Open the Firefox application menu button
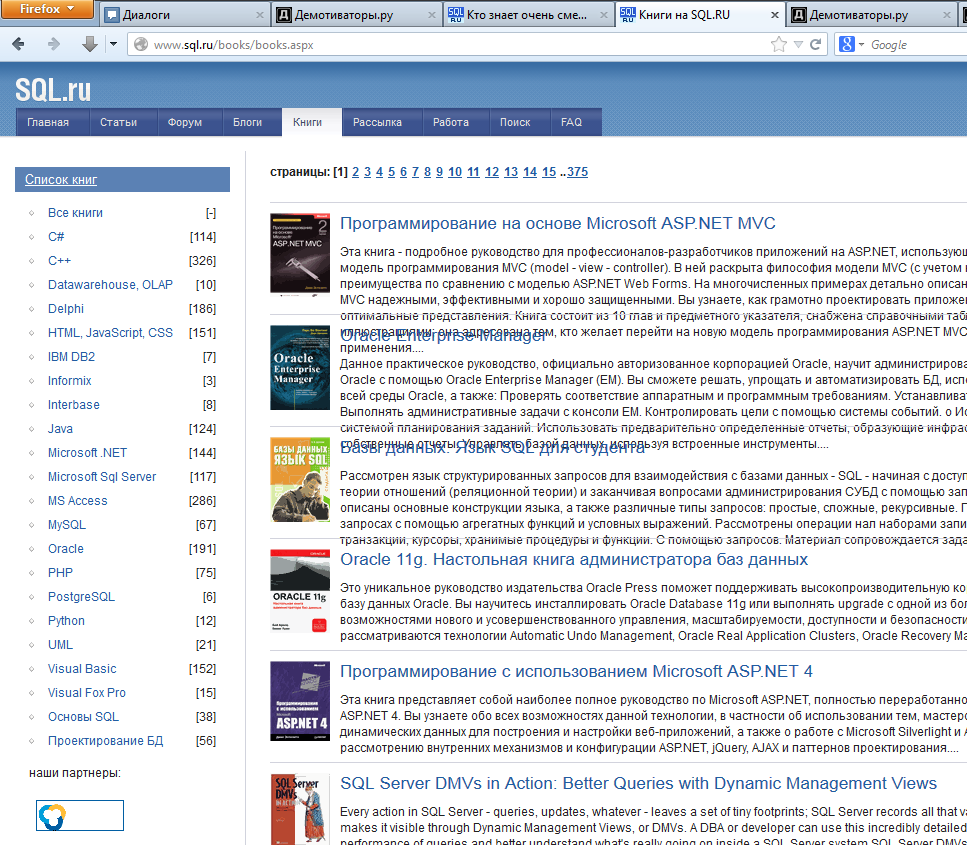 click(47, 9)
